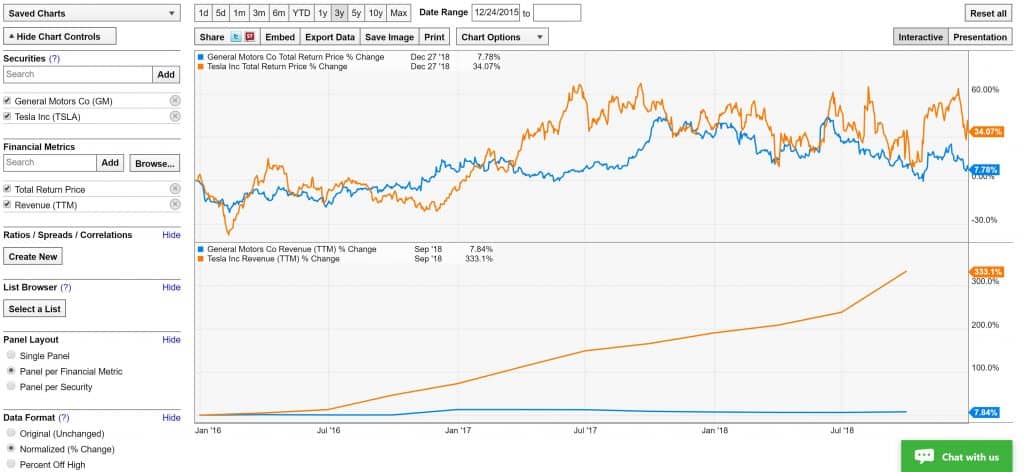Click Add button for Securities
This screenshot has width=1024, height=472.
pyautogui.click(x=167, y=74)
